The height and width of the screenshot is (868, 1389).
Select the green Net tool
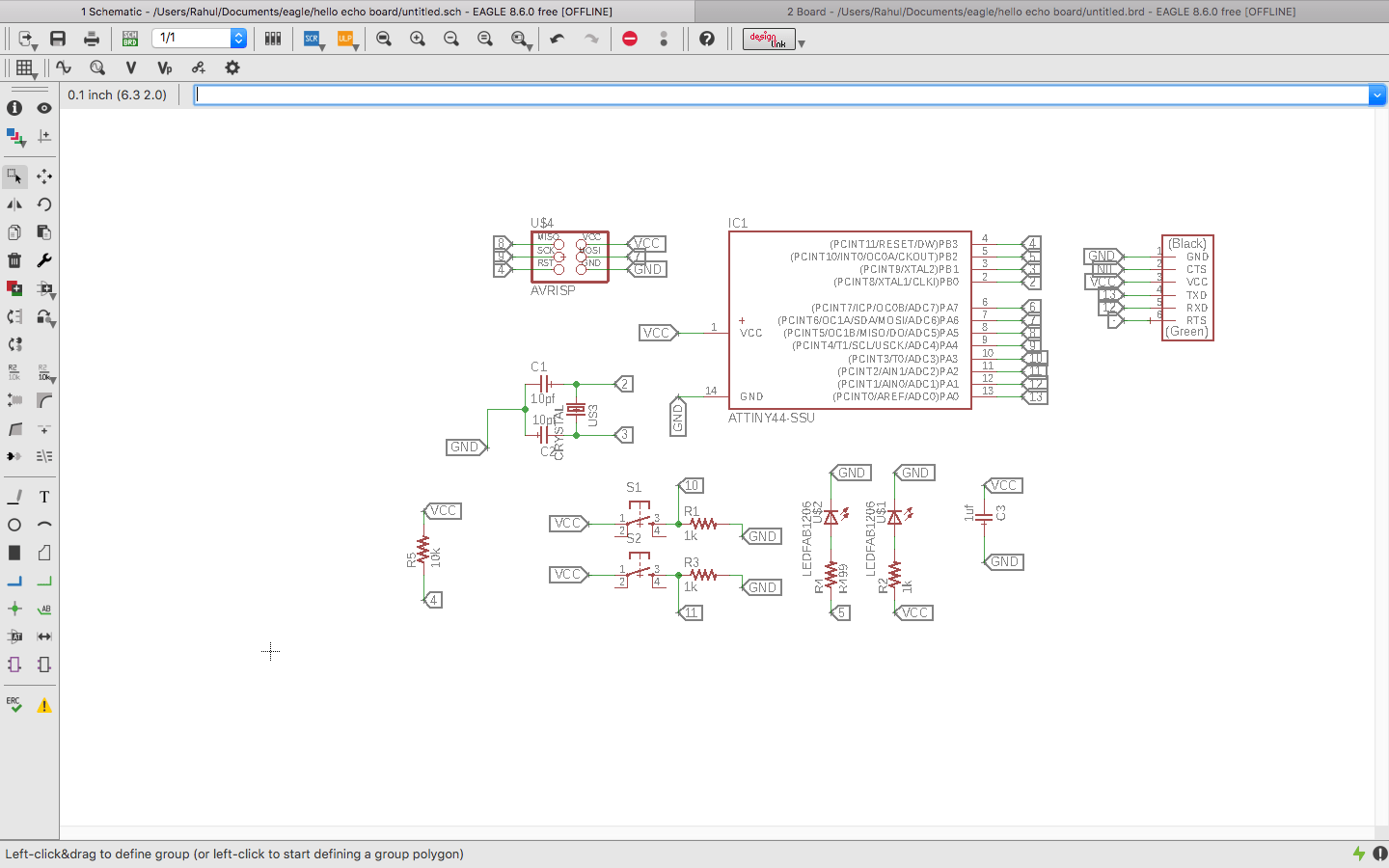[44, 581]
